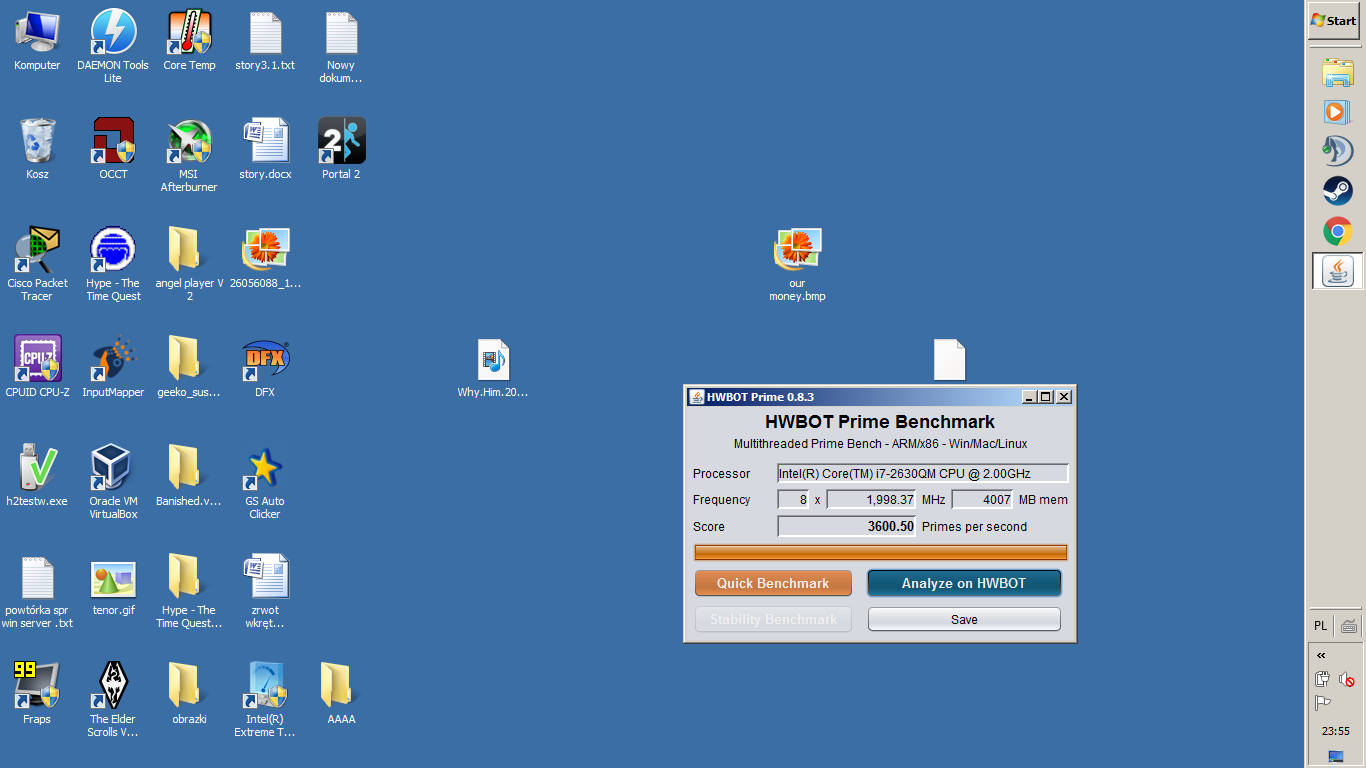
Task: Select the powtórka spr win server .txt
Action: [x=37, y=591]
